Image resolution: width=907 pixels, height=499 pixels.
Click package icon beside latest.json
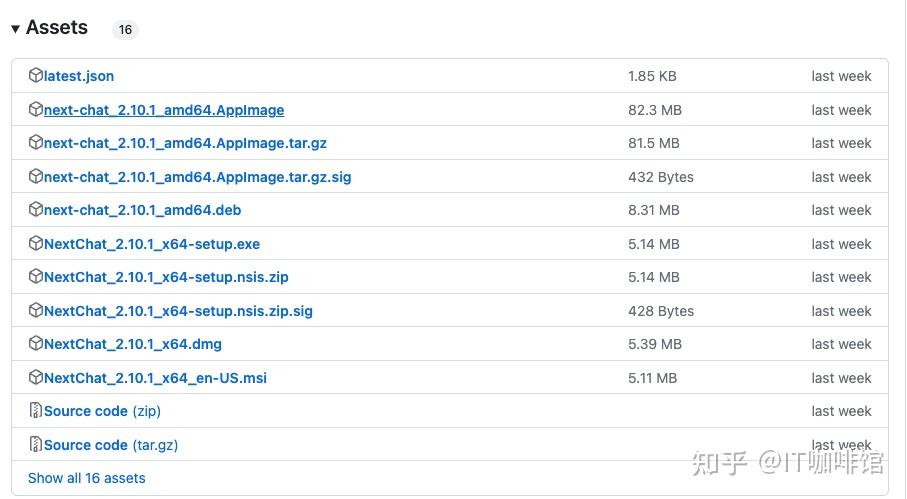point(36,76)
